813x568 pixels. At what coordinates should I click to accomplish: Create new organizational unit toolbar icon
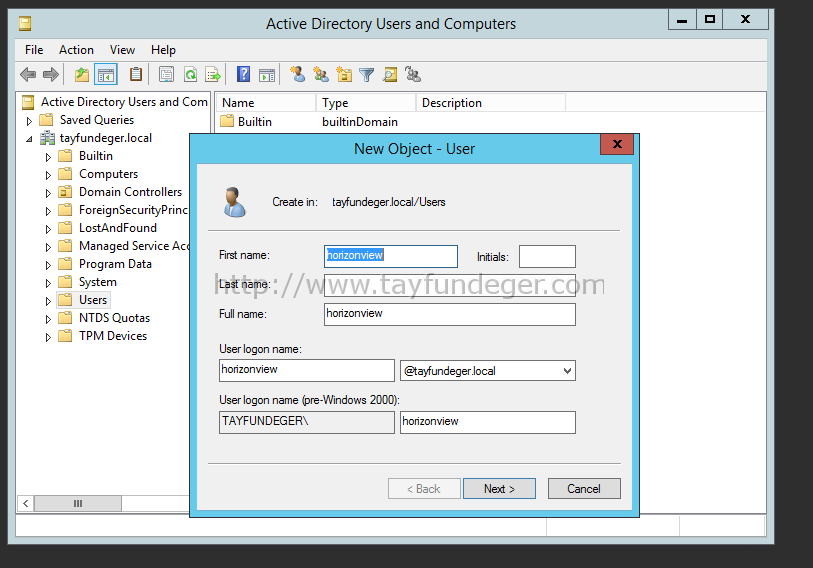[x=344, y=75]
